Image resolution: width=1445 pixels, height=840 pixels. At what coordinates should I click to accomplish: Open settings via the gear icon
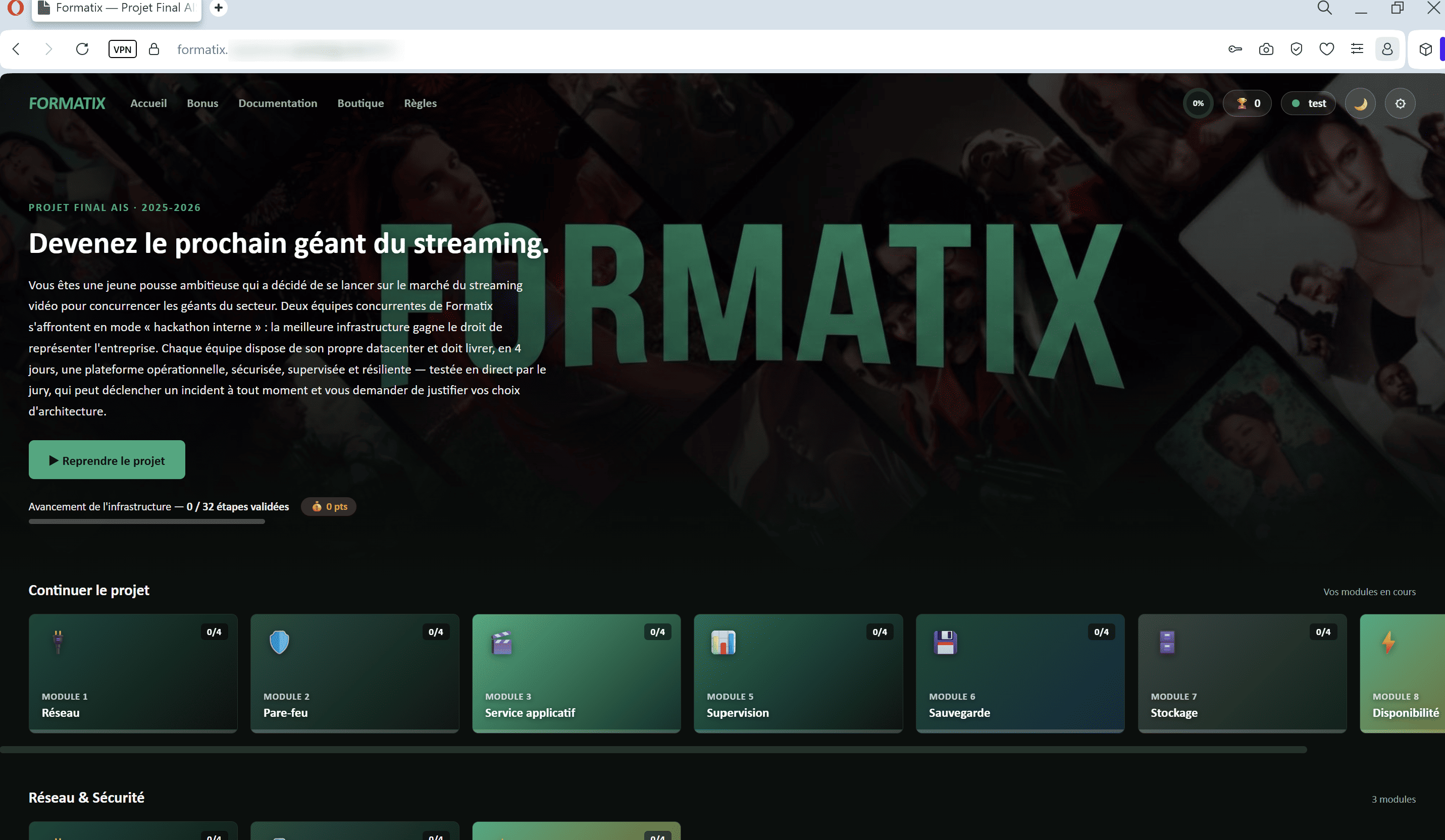click(x=1400, y=104)
